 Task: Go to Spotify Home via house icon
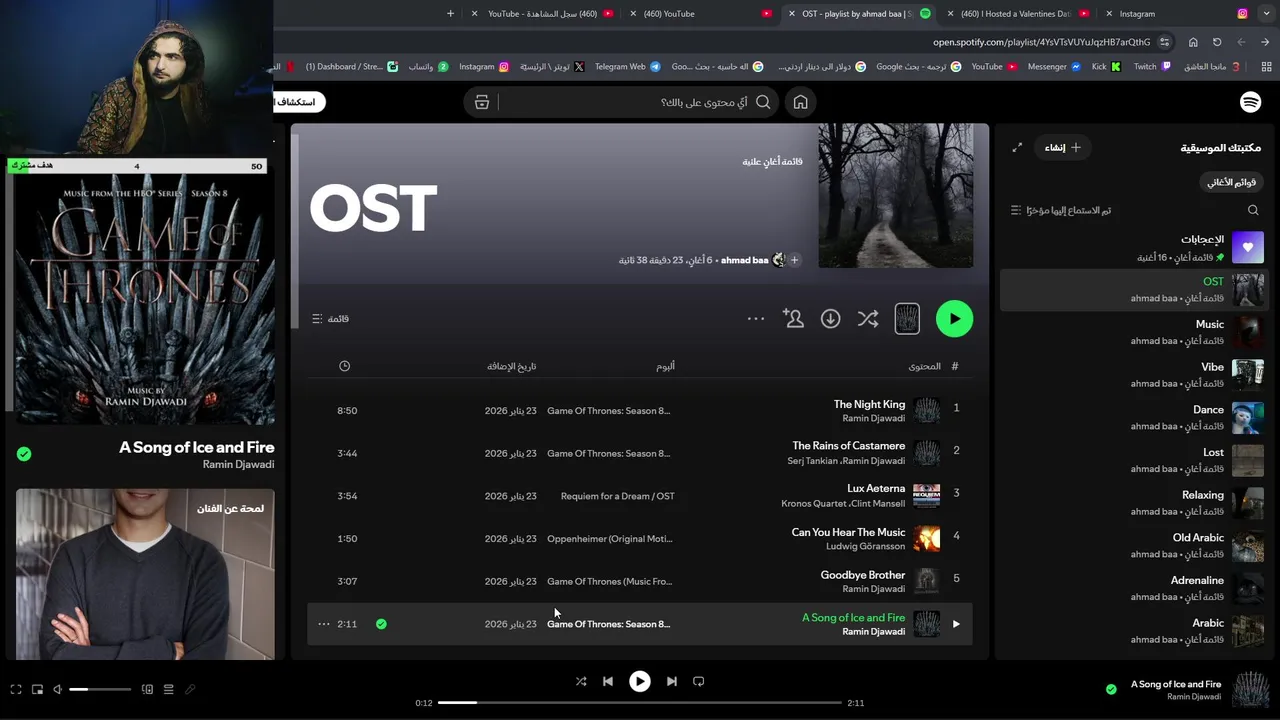click(x=800, y=102)
